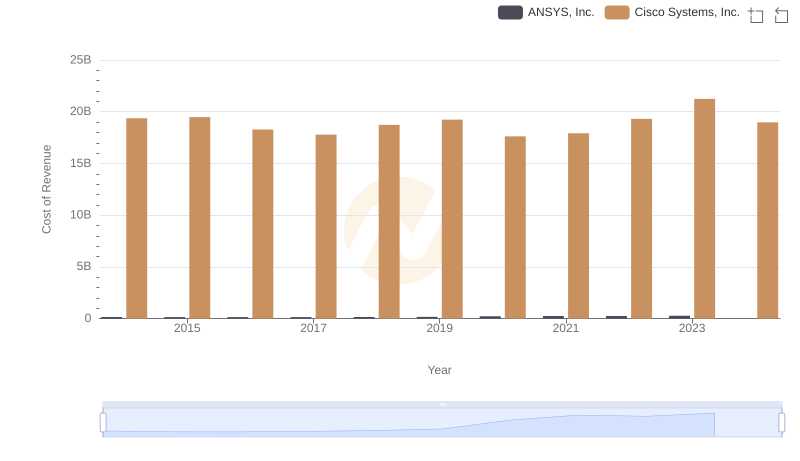Click the zoom-in selection icon in the toolbar

click(756, 14)
